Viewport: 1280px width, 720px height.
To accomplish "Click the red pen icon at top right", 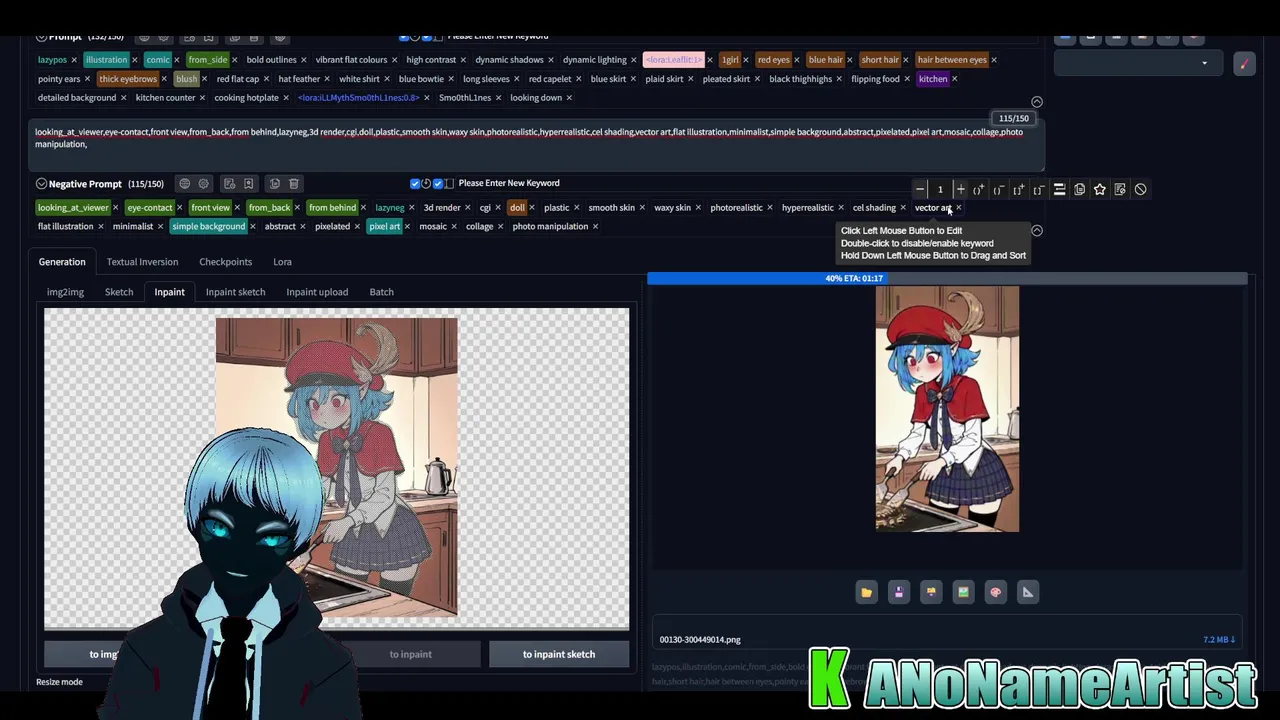I will coord(1244,63).
